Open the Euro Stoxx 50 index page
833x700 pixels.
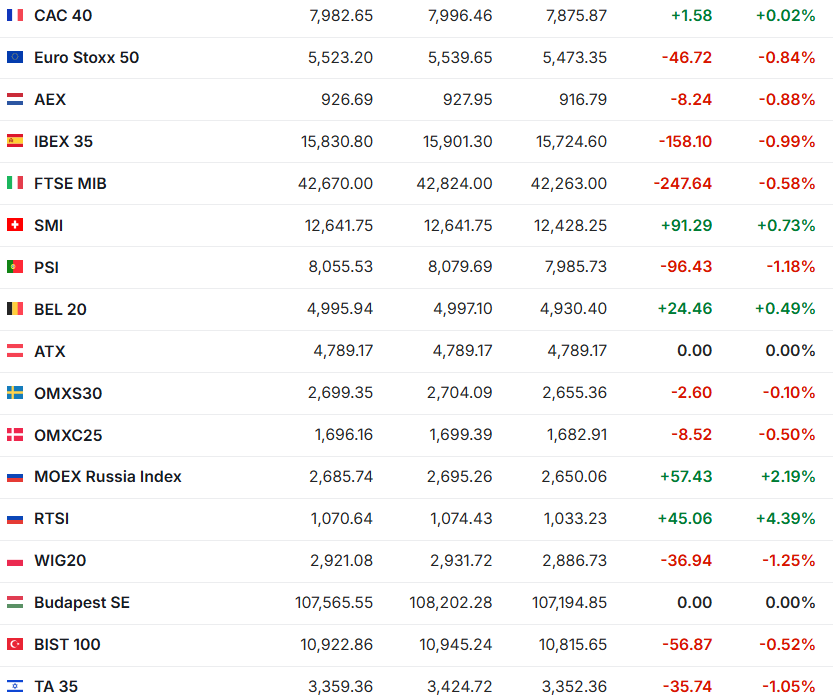pos(86,58)
